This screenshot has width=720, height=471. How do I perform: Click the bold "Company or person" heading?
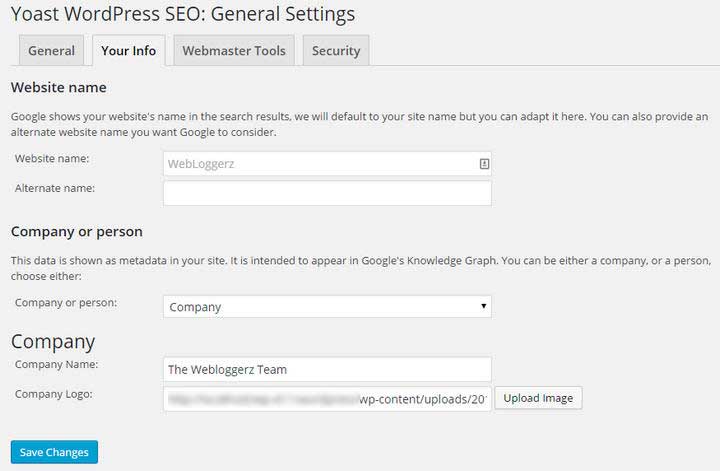(77, 232)
